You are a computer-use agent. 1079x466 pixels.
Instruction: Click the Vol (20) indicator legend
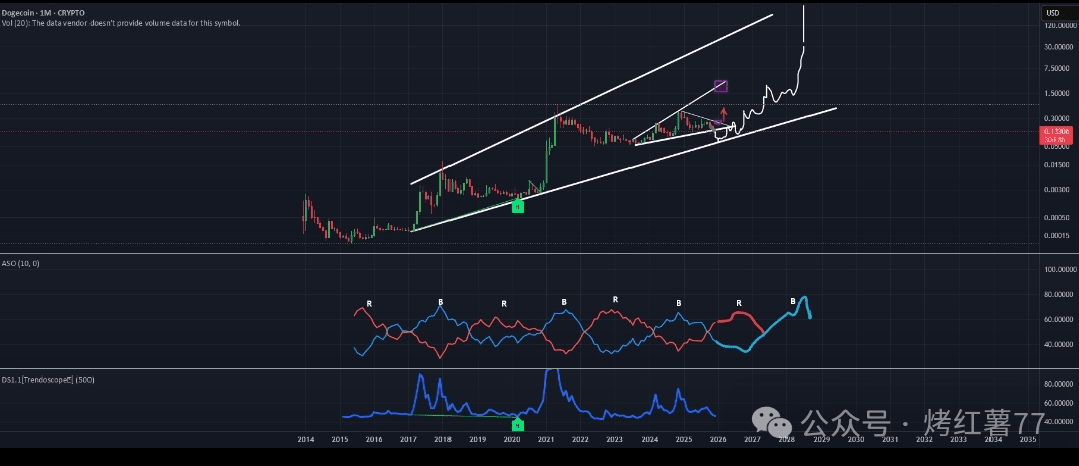(121, 23)
